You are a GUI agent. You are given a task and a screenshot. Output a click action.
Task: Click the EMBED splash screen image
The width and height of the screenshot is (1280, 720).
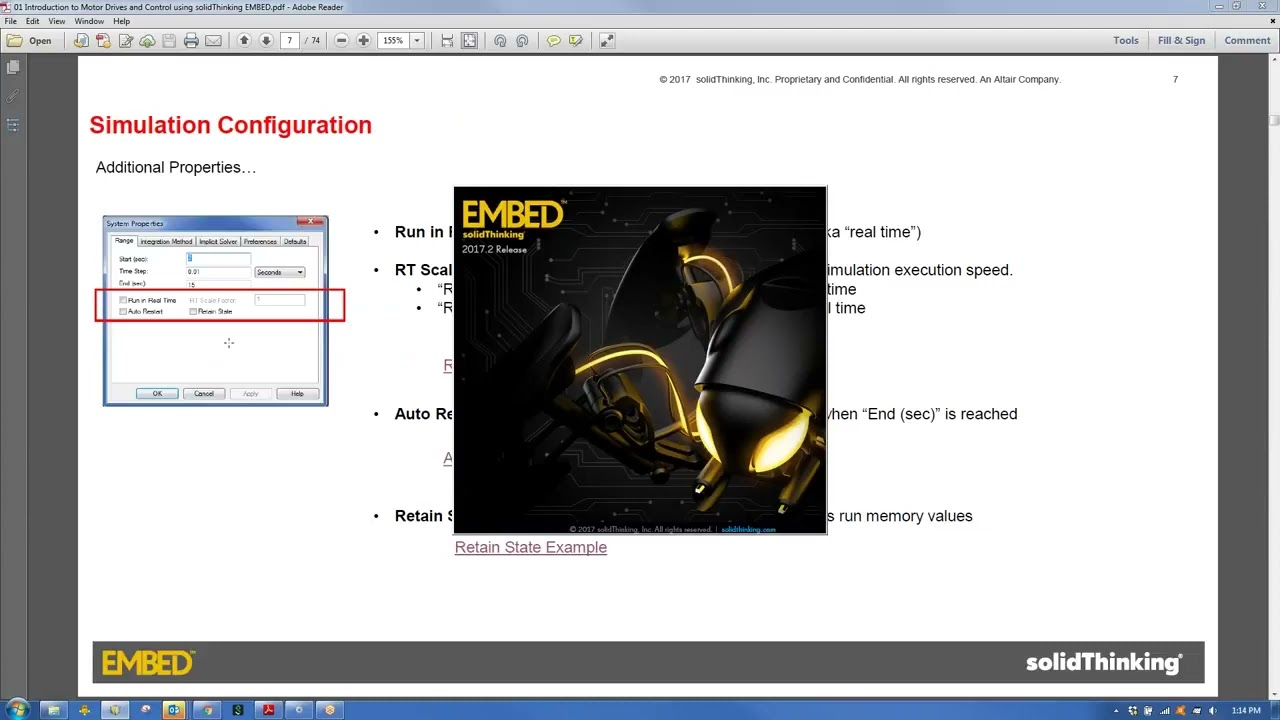pyautogui.click(x=640, y=360)
